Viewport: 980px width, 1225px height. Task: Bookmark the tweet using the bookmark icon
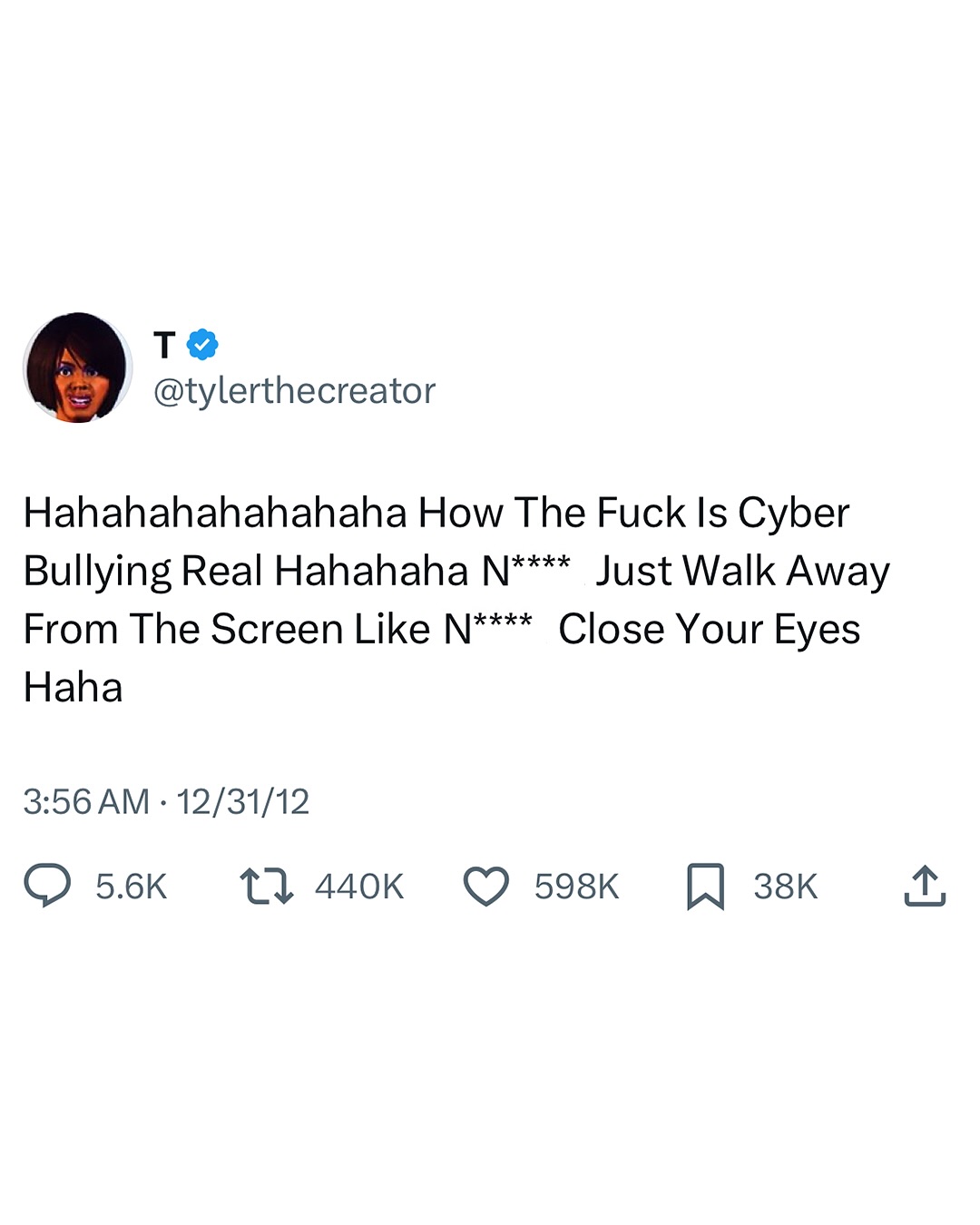[705, 887]
